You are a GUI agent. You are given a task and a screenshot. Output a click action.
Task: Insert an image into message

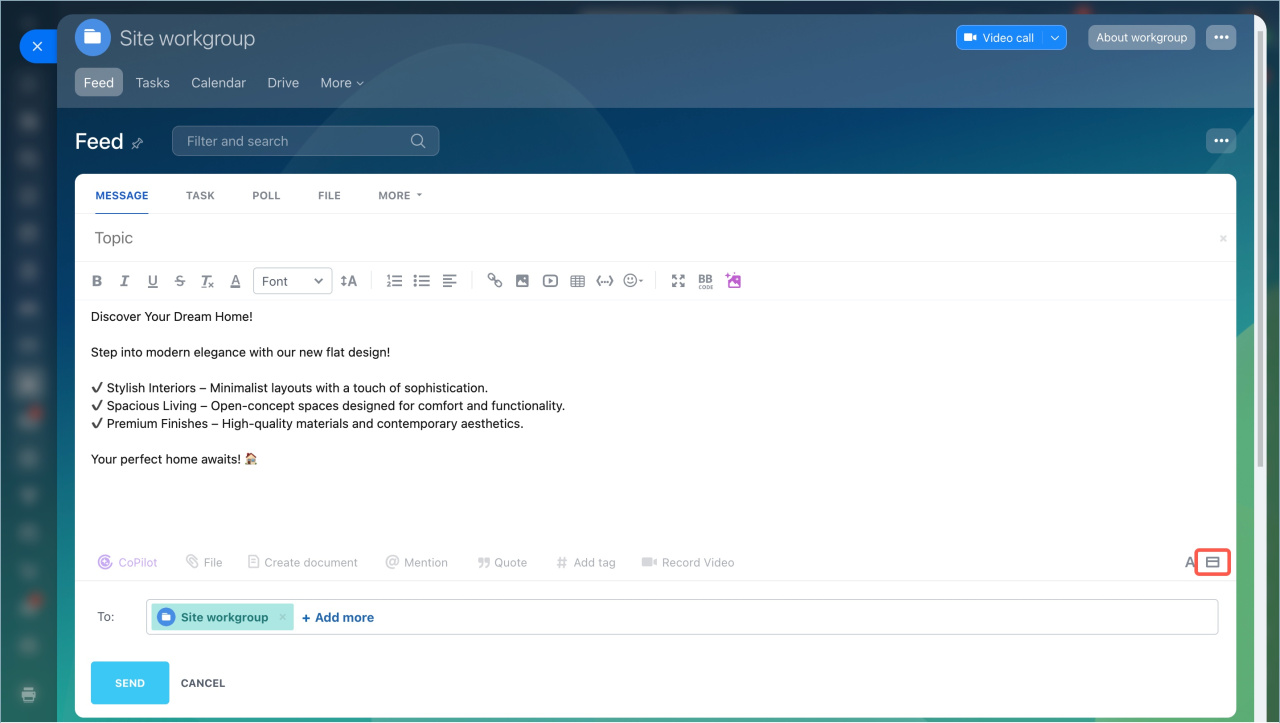(x=522, y=281)
